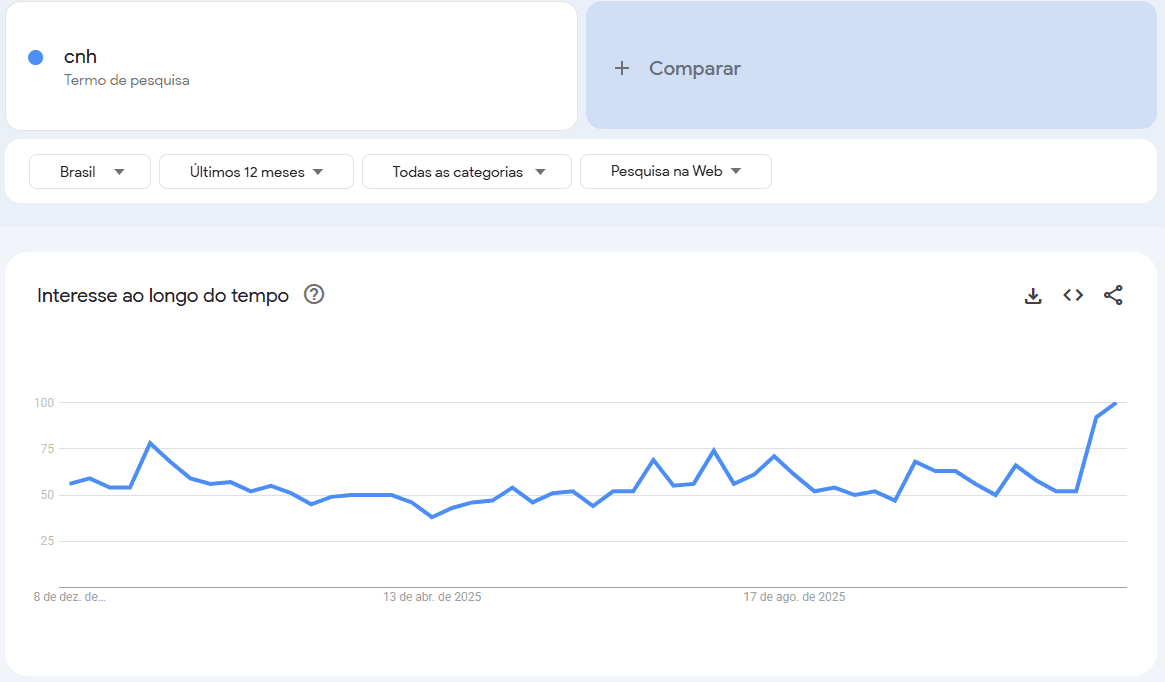Click the share icon for the chart

(x=1113, y=295)
